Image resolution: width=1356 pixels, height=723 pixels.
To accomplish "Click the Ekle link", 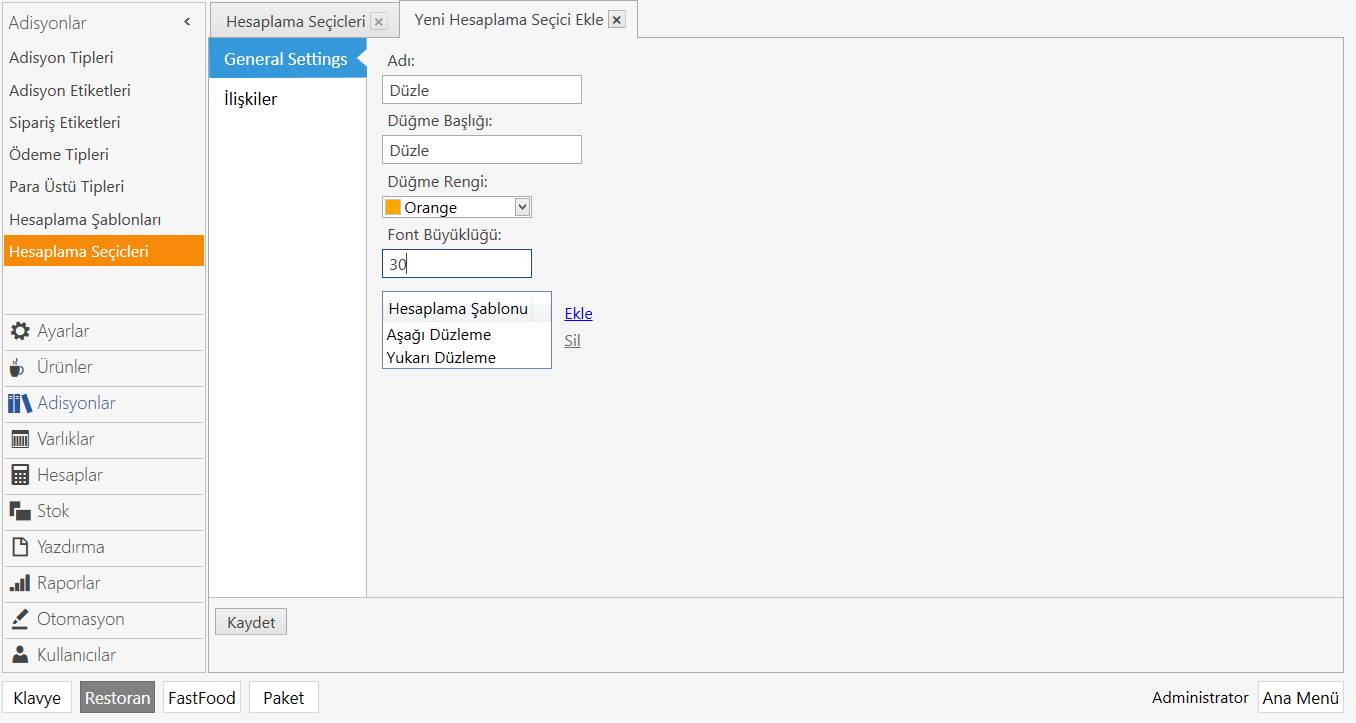I will click(579, 313).
